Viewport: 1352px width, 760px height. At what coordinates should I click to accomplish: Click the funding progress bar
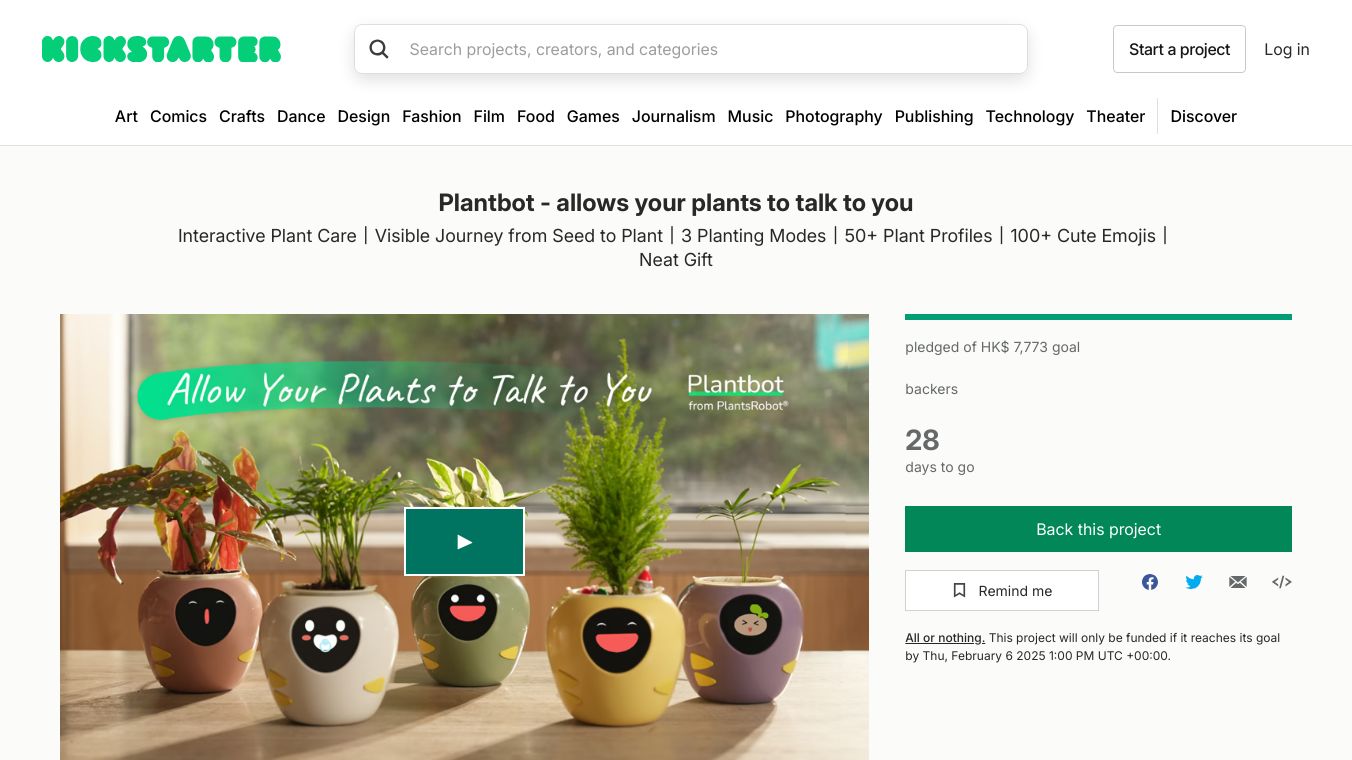(1098, 317)
